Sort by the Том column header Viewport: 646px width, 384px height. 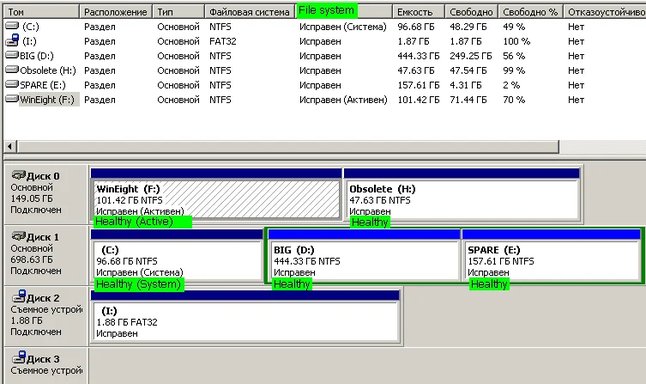[41, 12]
